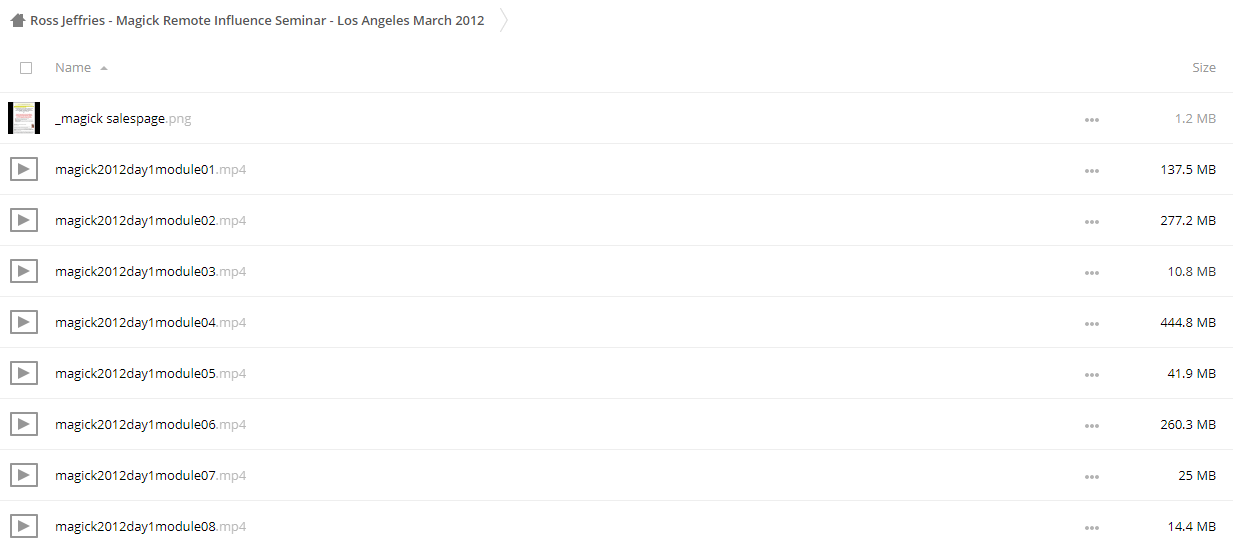Sort files by Name column
The image size is (1233, 550).
pos(73,68)
